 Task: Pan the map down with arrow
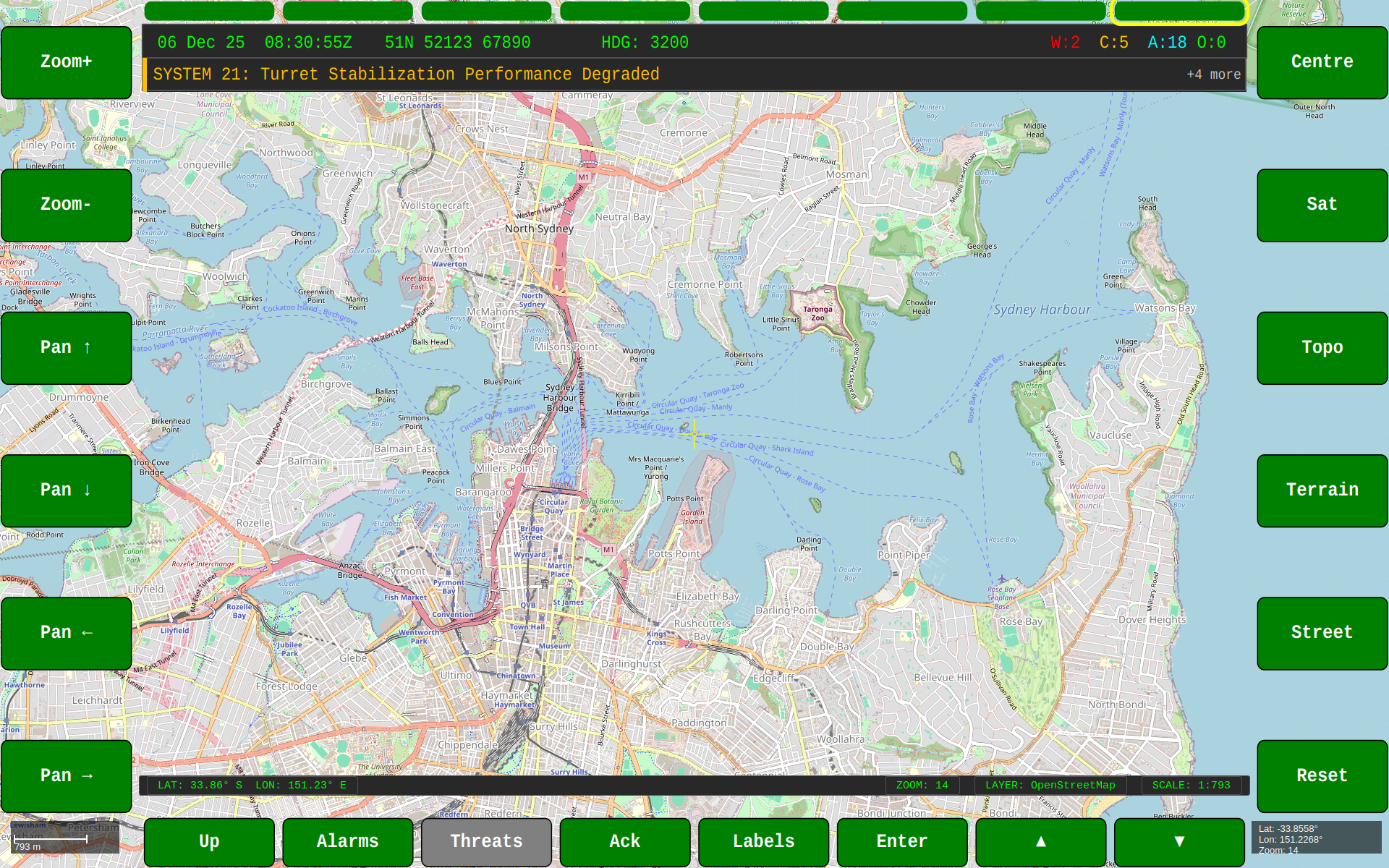click(66, 490)
